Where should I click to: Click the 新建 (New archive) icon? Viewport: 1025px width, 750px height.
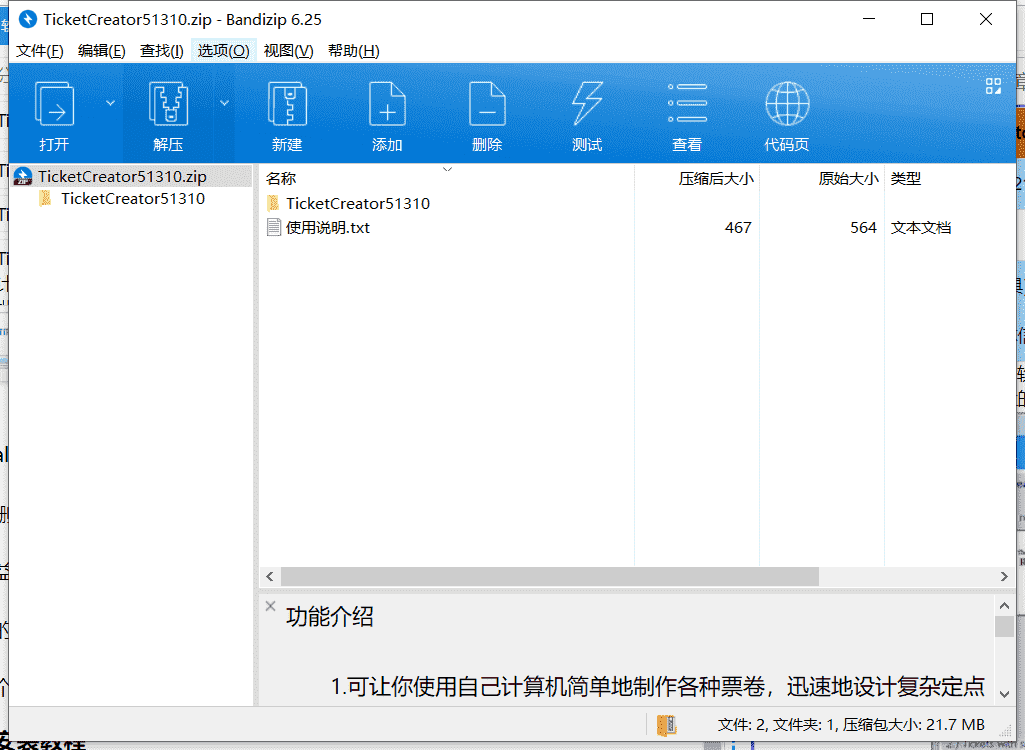pyautogui.click(x=288, y=103)
